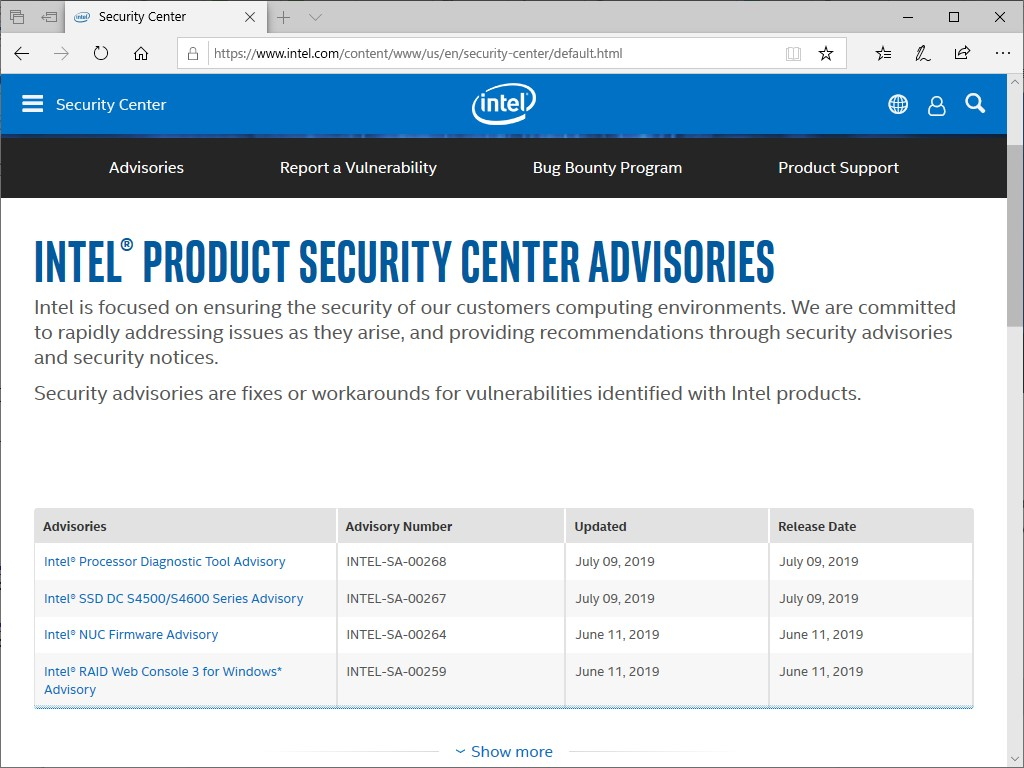1024x768 pixels.
Task: Open the Security Center hamburger menu
Action: point(33,103)
